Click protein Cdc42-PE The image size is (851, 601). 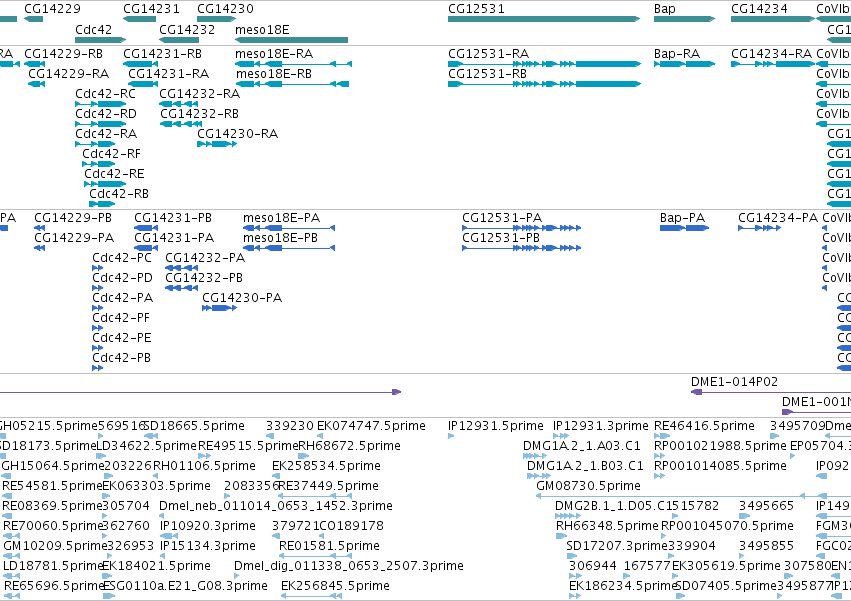click(122, 338)
